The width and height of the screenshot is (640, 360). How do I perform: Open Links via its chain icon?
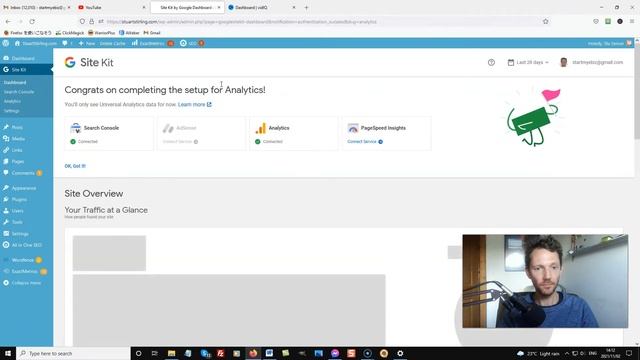tap(6, 150)
